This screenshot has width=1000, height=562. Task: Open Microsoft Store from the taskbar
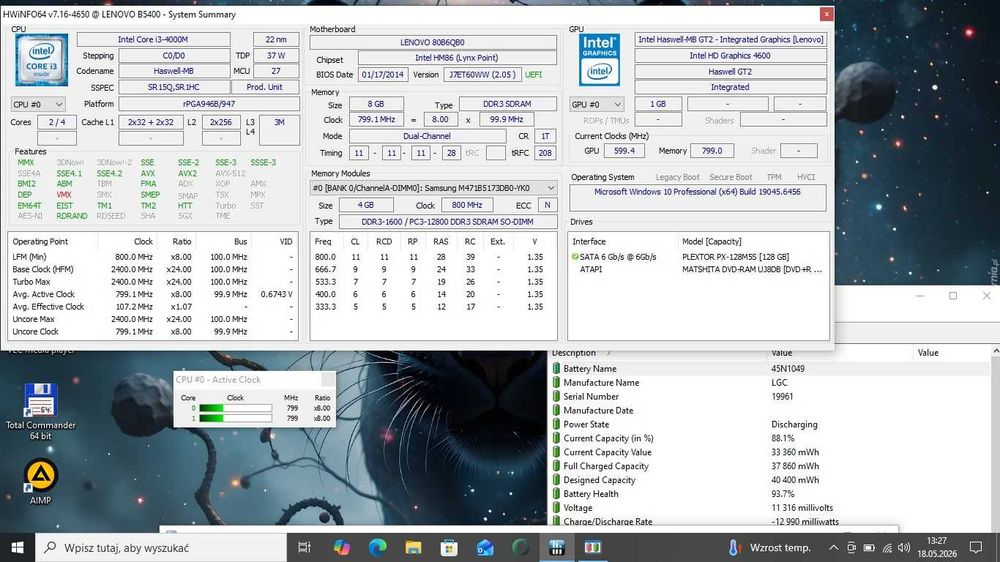point(449,547)
